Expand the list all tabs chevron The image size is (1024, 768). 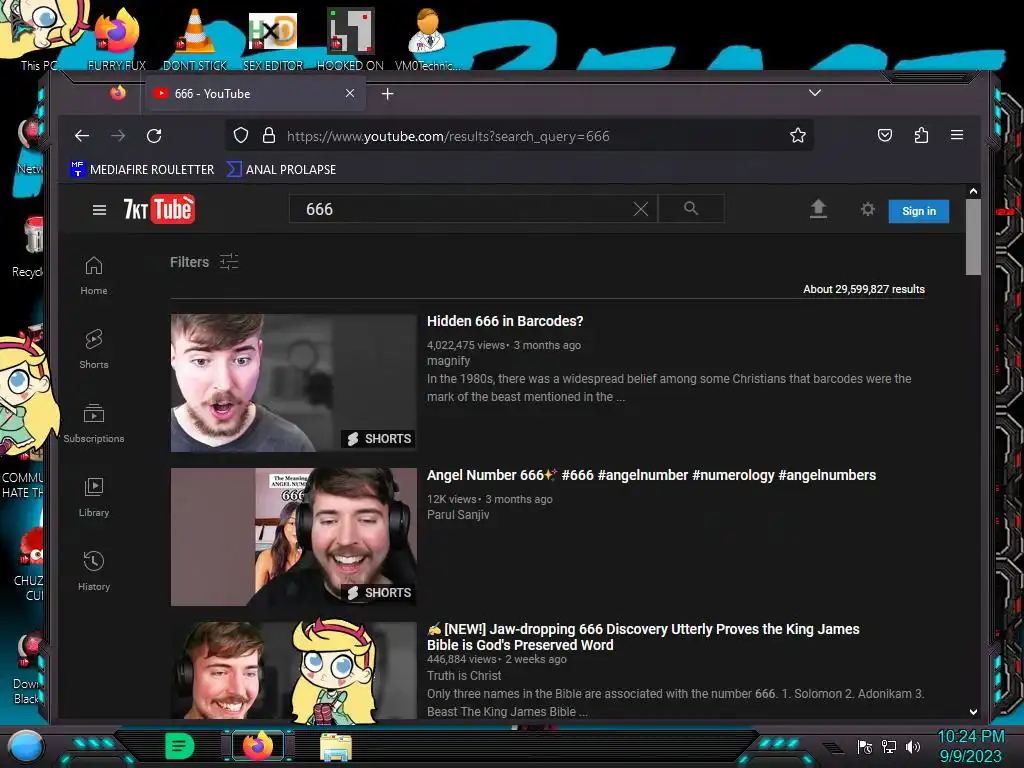(x=814, y=93)
